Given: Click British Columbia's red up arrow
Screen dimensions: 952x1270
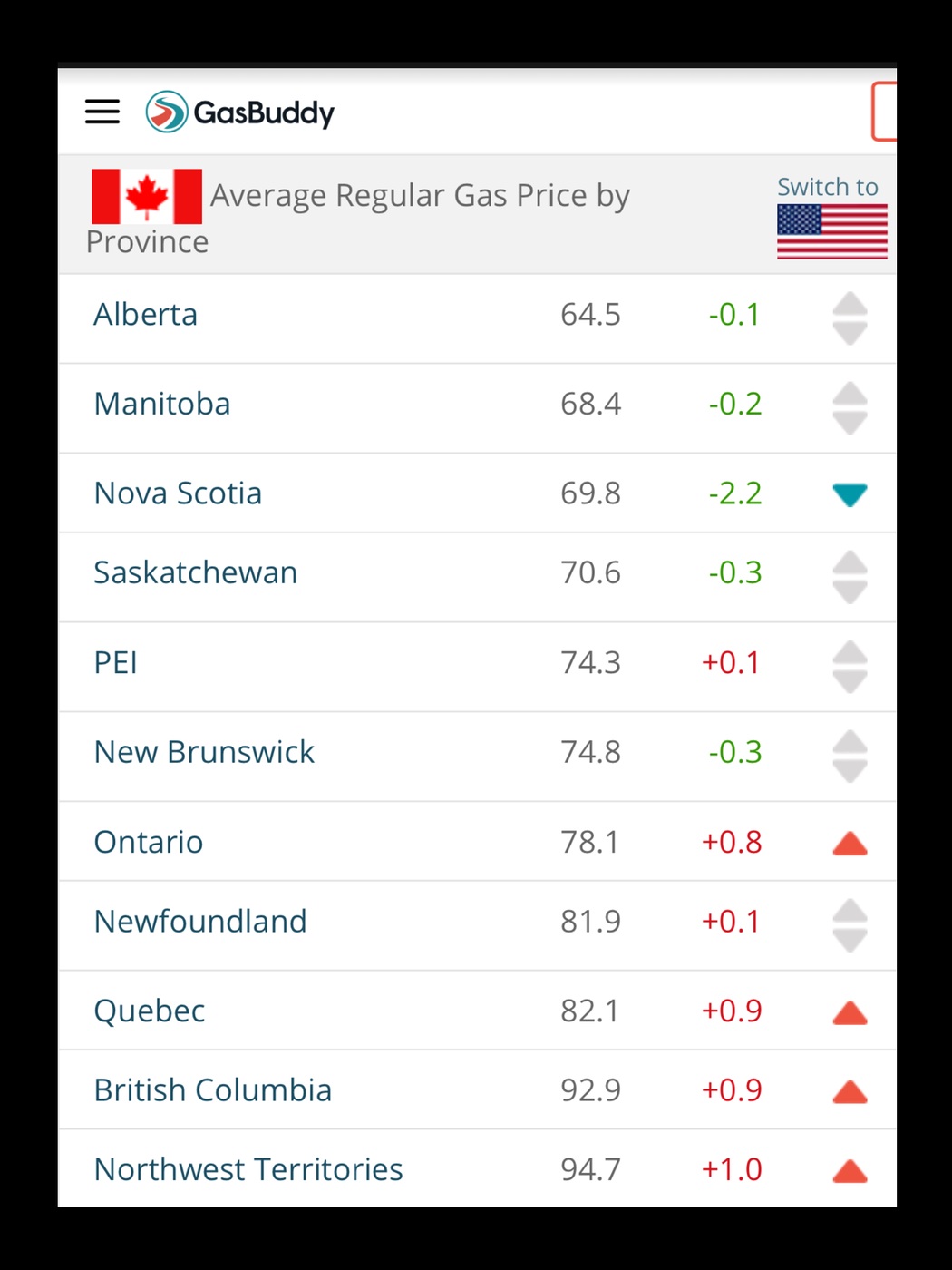Looking at the screenshot, I should coord(850,1091).
